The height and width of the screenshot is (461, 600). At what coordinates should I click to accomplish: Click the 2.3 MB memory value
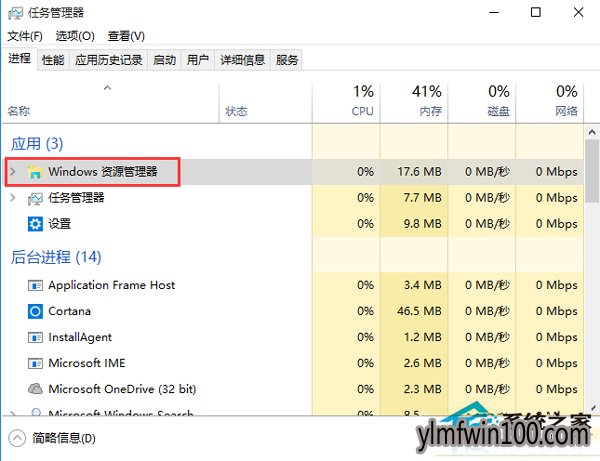[x=422, y=389]
